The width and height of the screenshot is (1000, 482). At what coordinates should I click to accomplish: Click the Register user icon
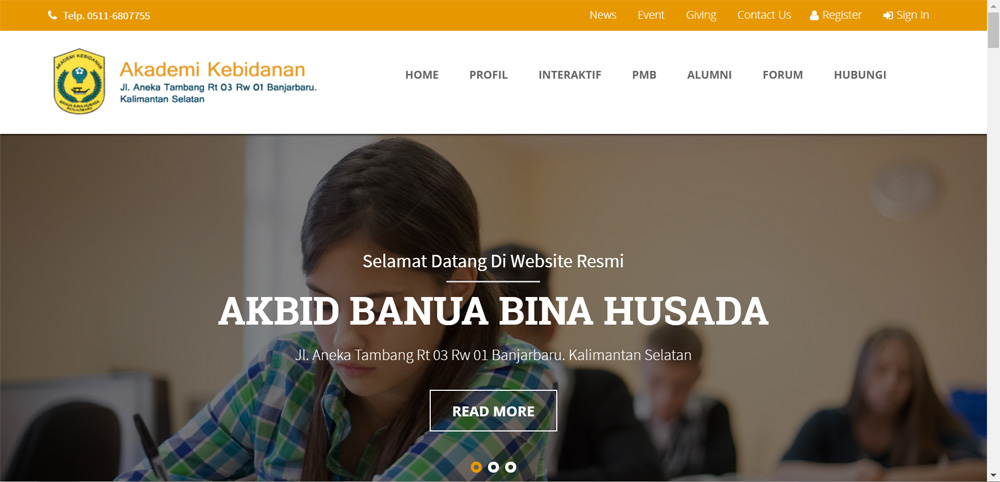coord(814,15)
